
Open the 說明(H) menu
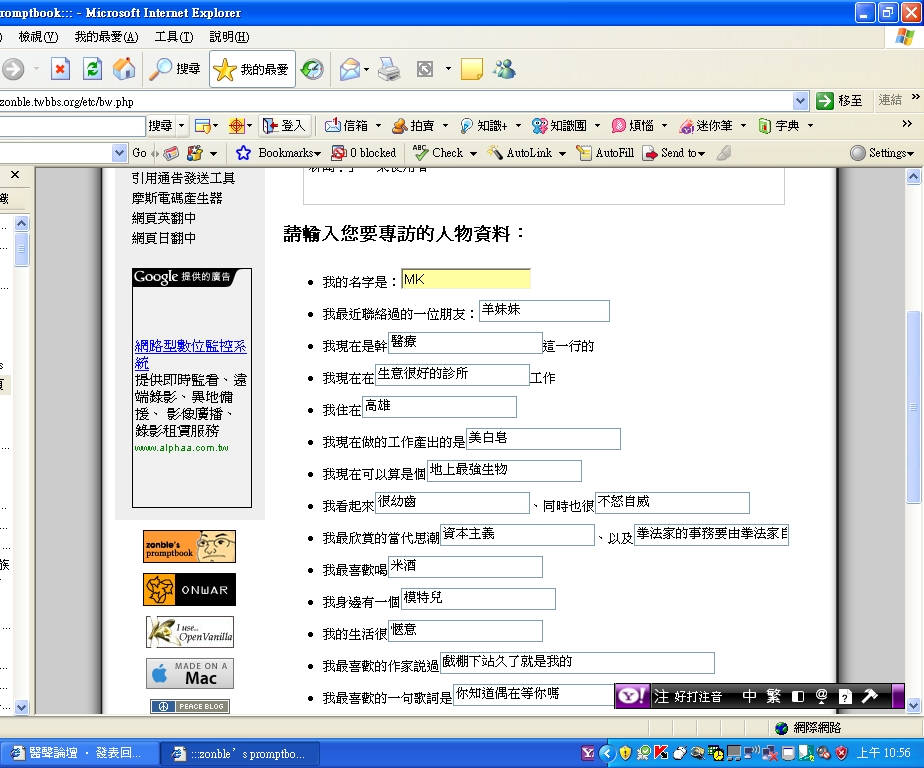(x=229, y=37)
